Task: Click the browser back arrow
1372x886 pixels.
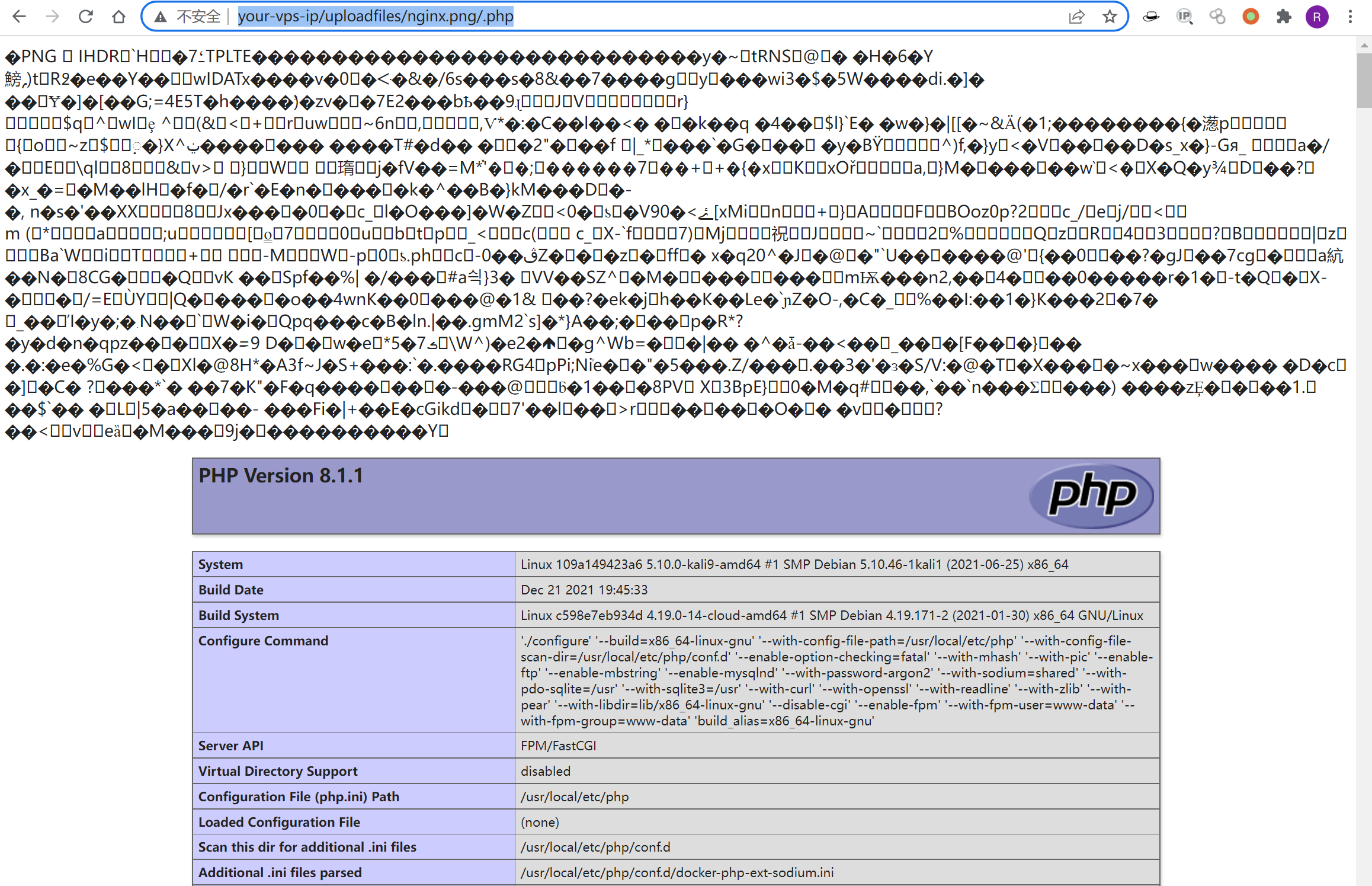Action: coord(19,17)
